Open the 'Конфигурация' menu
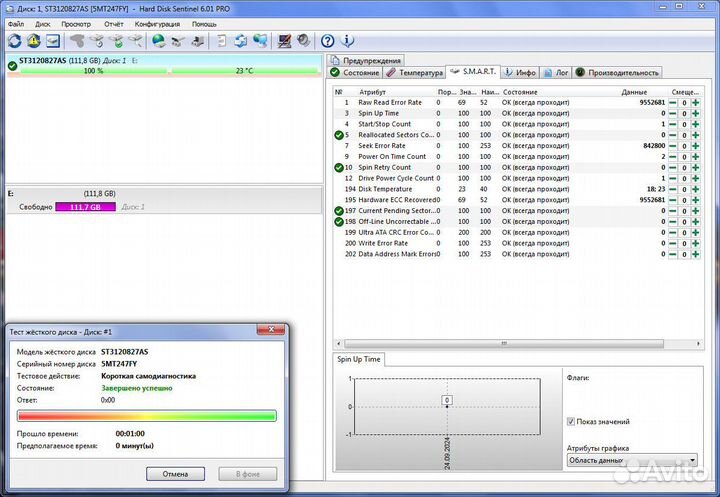 (x=157, y=23)
